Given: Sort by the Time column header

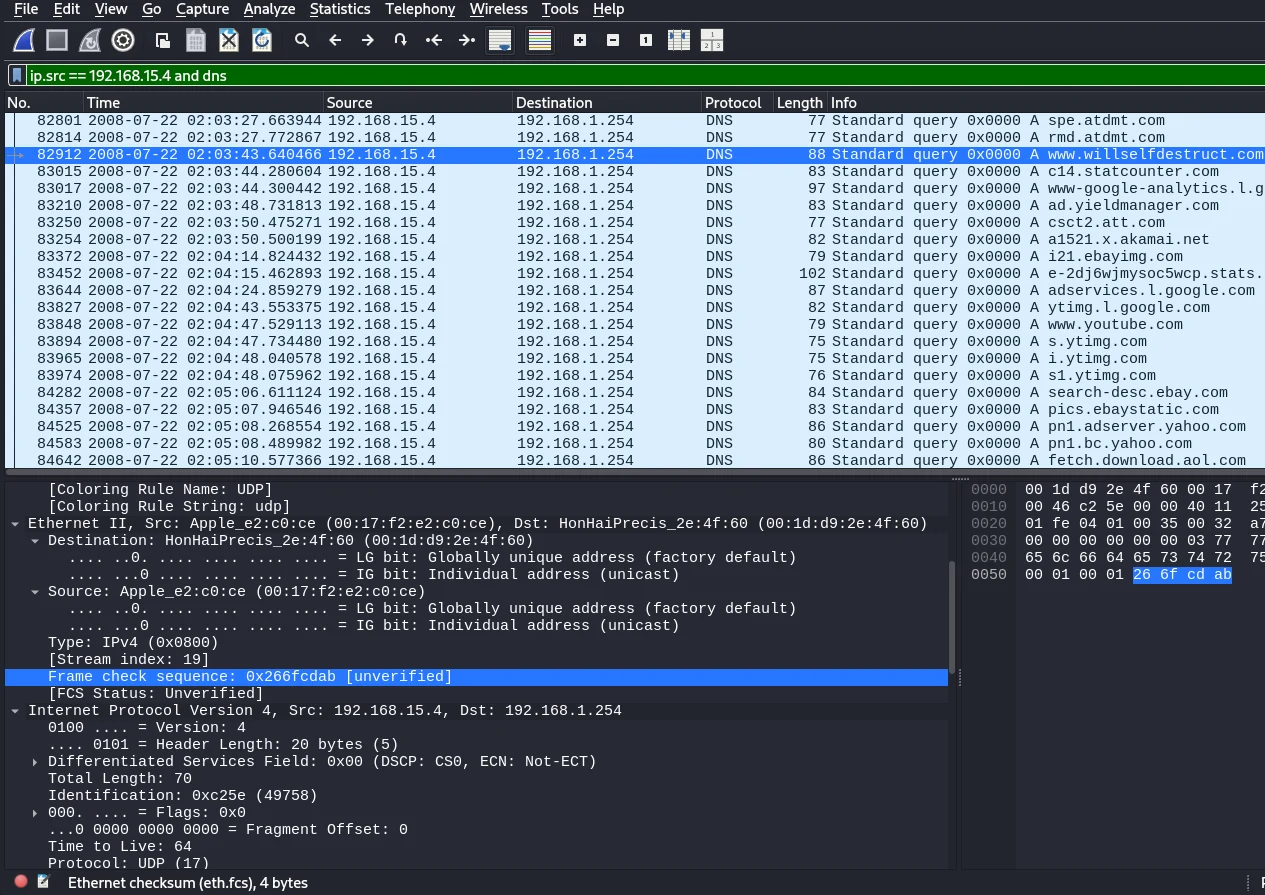Looking at the screenshot, I should coord(203,102).
